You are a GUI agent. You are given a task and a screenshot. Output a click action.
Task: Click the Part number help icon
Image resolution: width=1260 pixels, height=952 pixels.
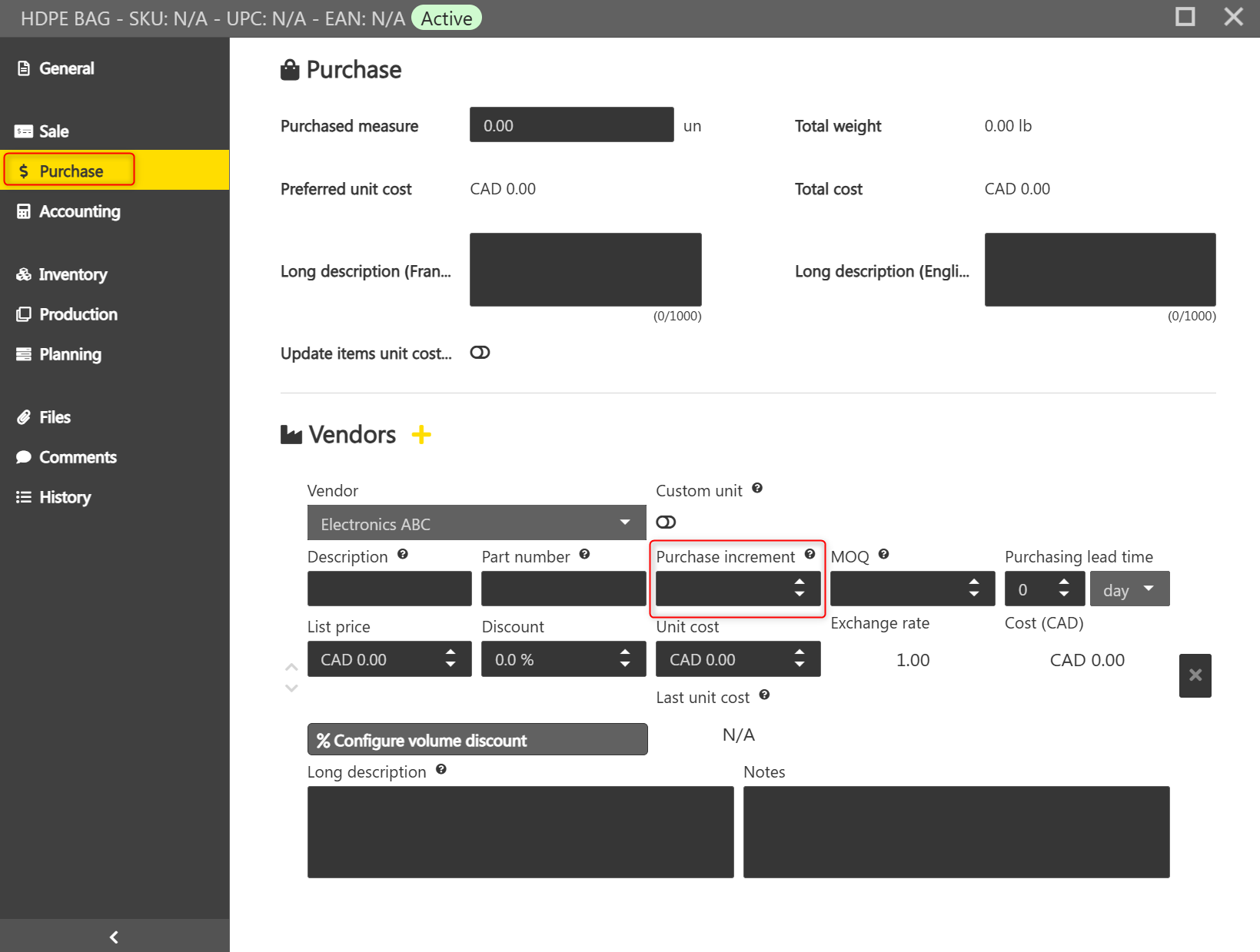coord(584,555)
